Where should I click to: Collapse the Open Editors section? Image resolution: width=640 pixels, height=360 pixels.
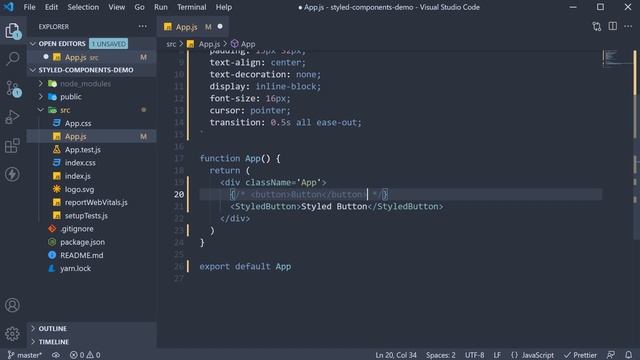tap(33, 44)
